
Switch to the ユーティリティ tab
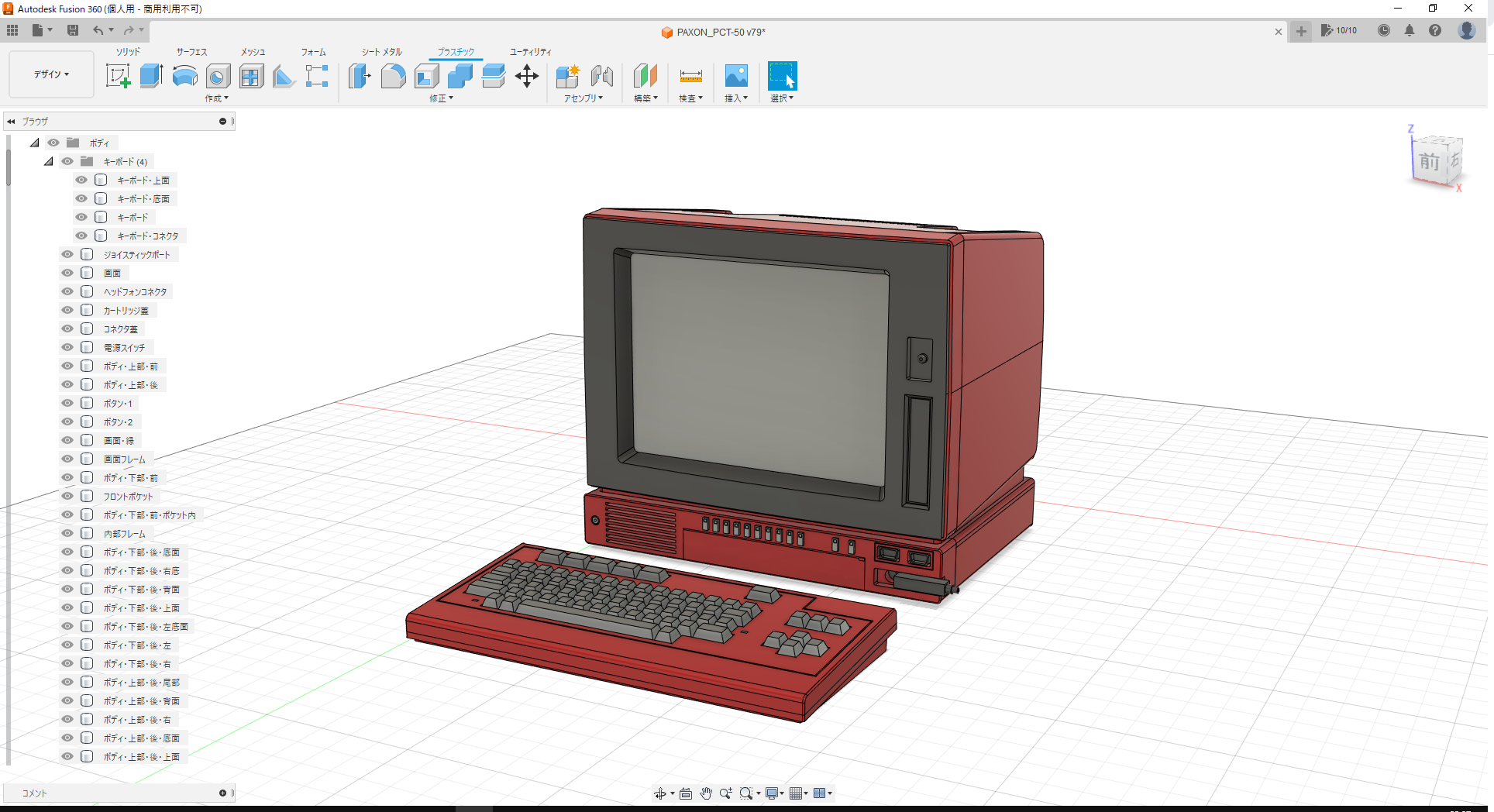point(530,52)
